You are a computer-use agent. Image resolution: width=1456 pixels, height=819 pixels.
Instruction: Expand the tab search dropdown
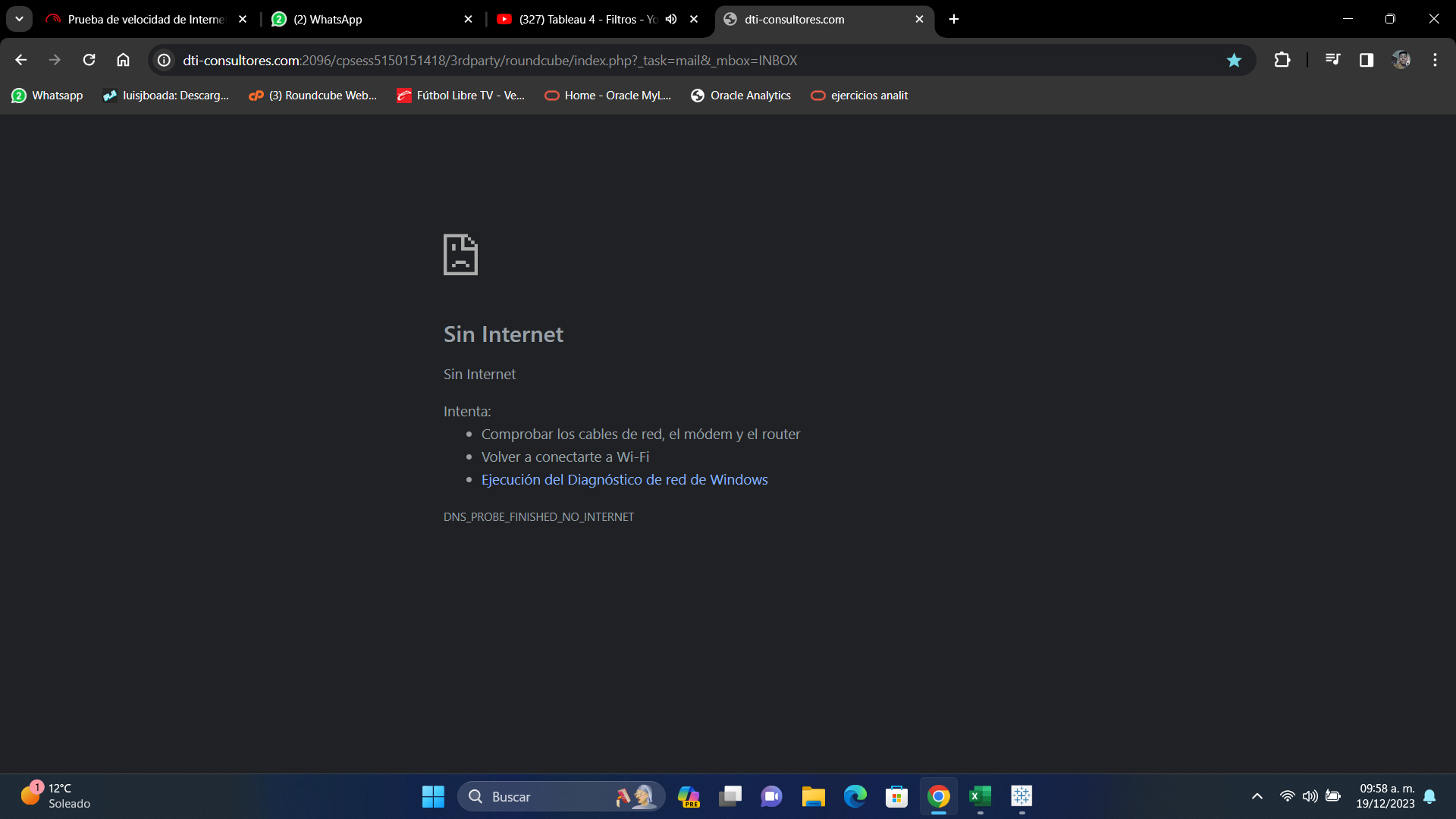19,19
